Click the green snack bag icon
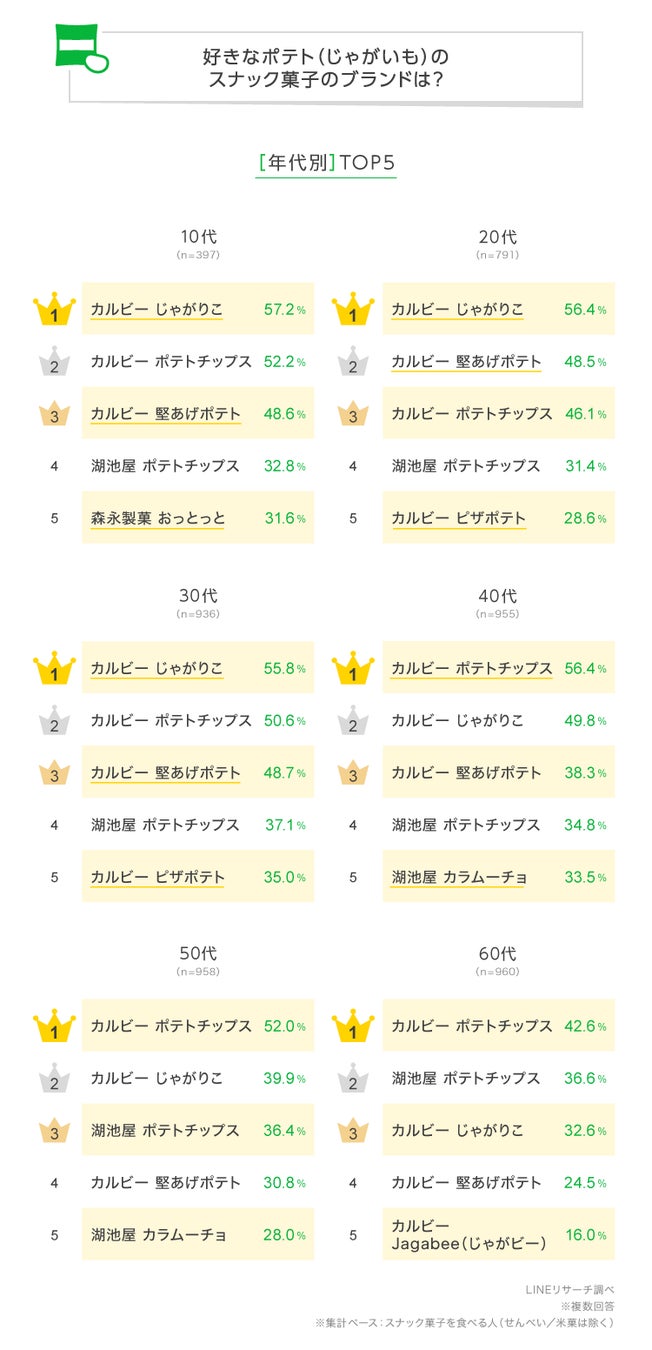Viewport: 652px width, 1350px height. 76,49
